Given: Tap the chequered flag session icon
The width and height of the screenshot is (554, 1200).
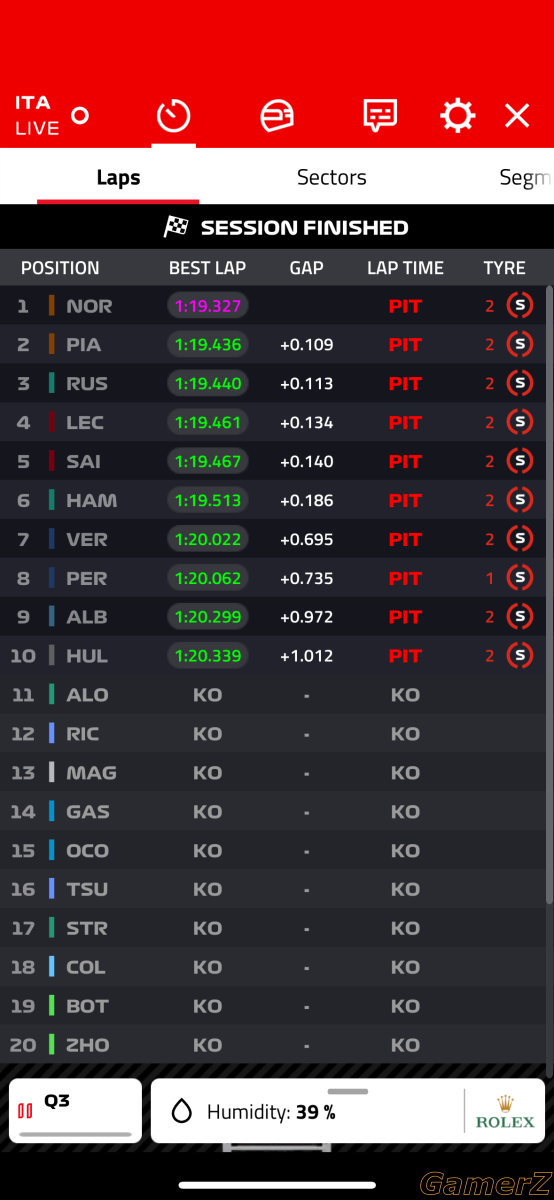Looking at the screenshot, I should pos(176,227).
